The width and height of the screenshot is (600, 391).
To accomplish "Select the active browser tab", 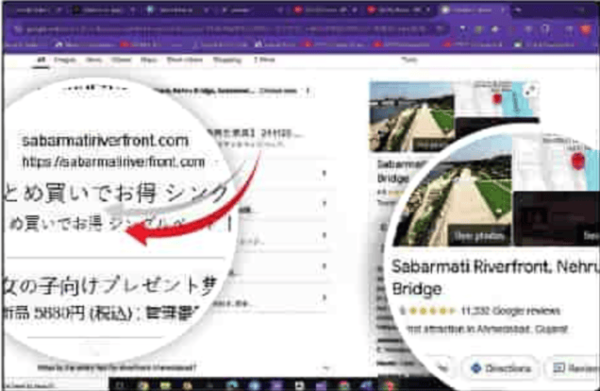I will pyautogui.click(x=473, y=10).
